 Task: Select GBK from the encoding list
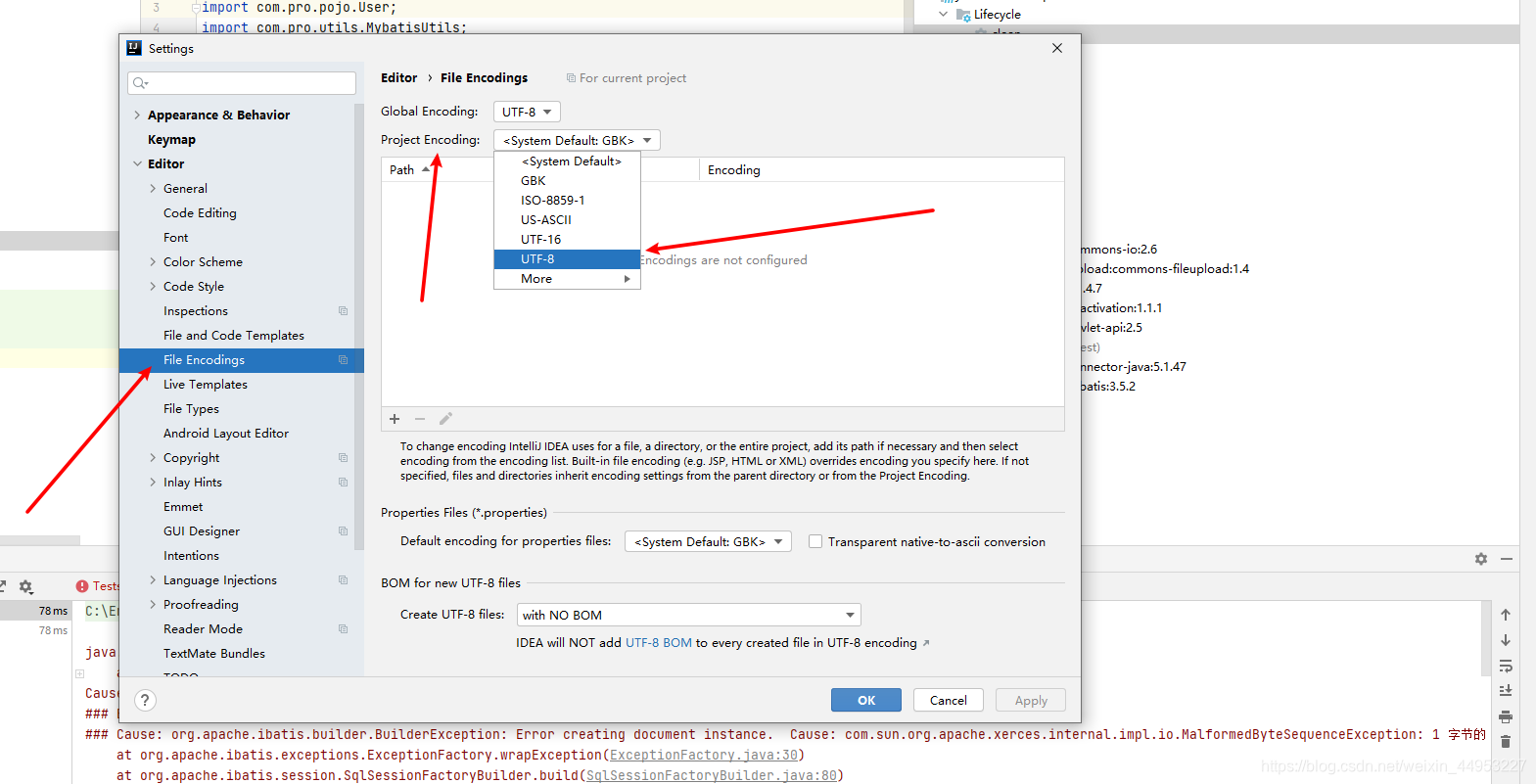tap(568, 181)
